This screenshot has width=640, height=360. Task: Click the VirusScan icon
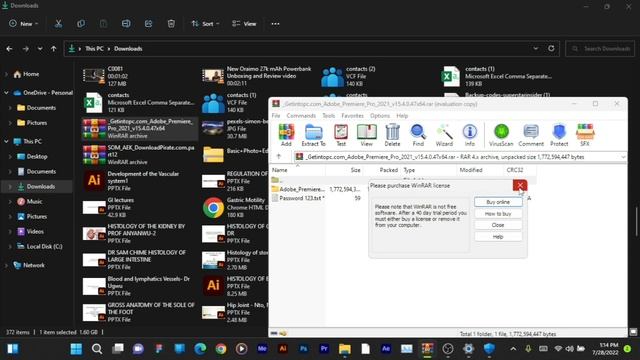[501, 135]
